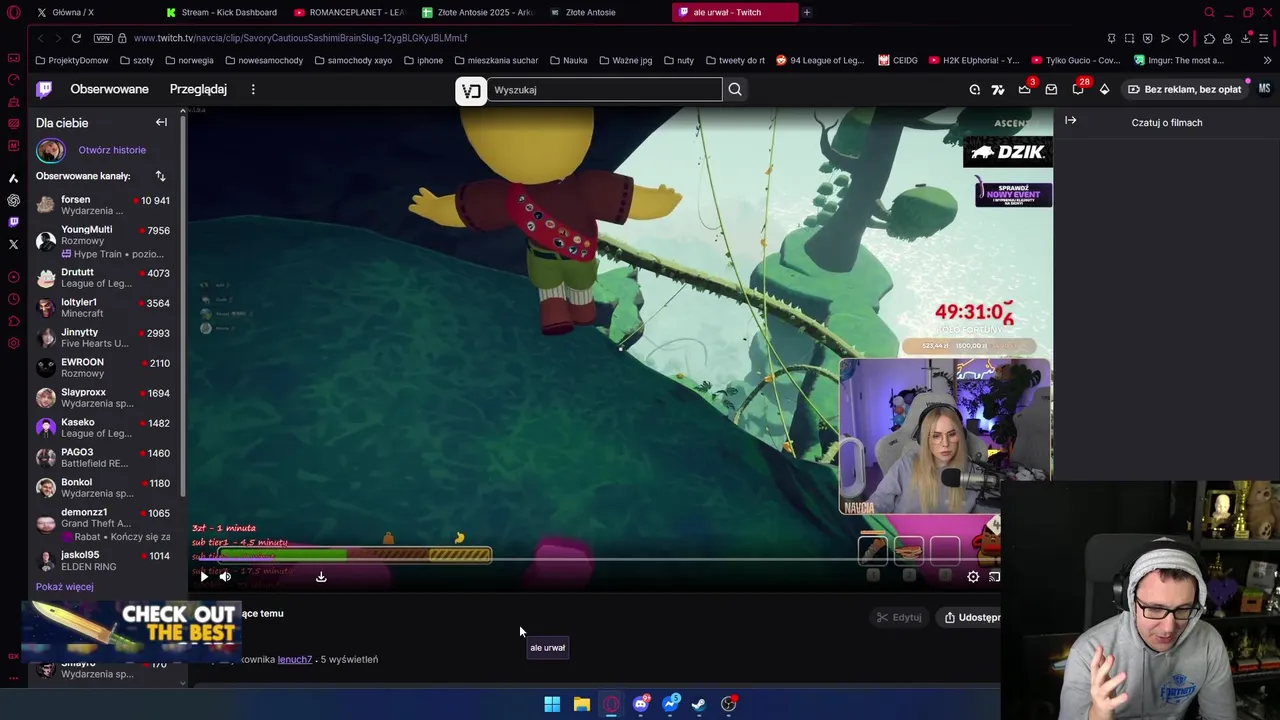Open the CEIDG bookmark
The width and height of the screenshot is (1280, 720).
[x=898, y=60]
